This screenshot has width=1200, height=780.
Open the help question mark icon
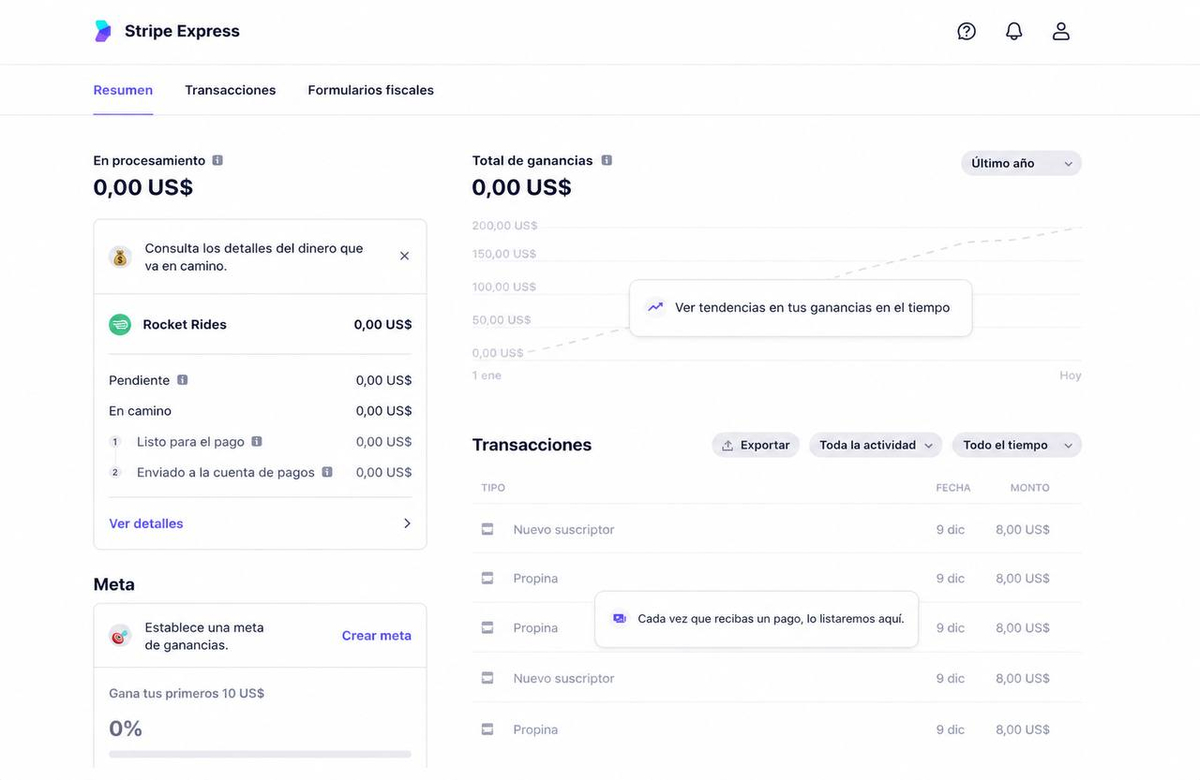coord(966,31)
